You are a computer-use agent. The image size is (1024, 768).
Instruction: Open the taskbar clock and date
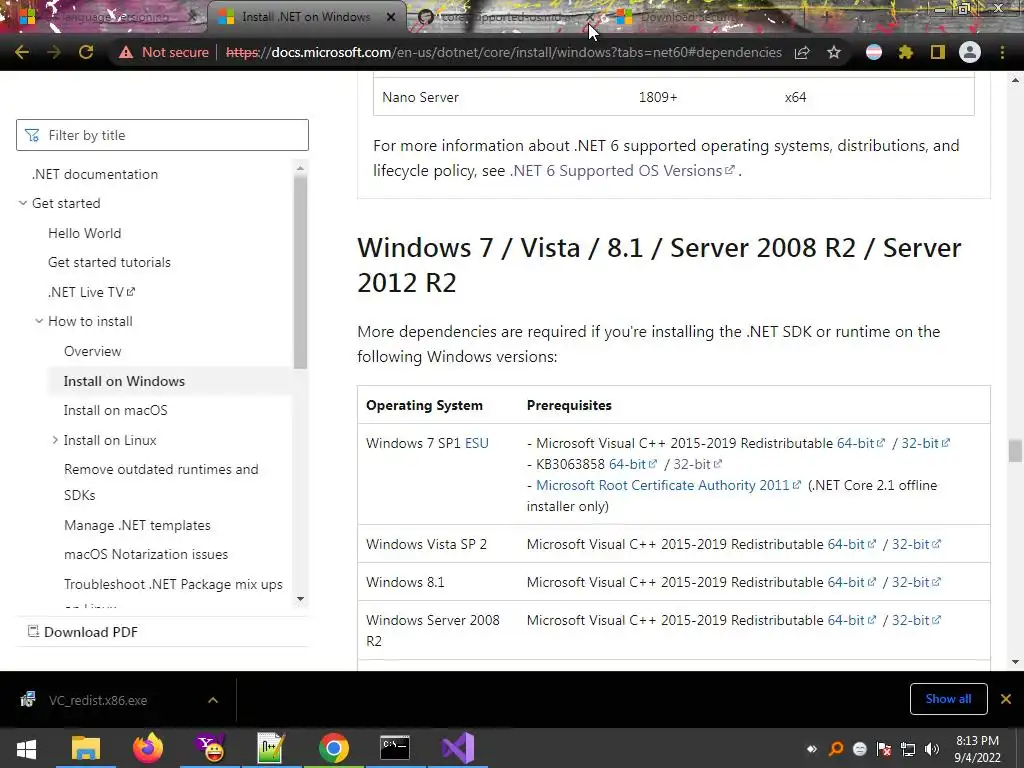[977, 749]
